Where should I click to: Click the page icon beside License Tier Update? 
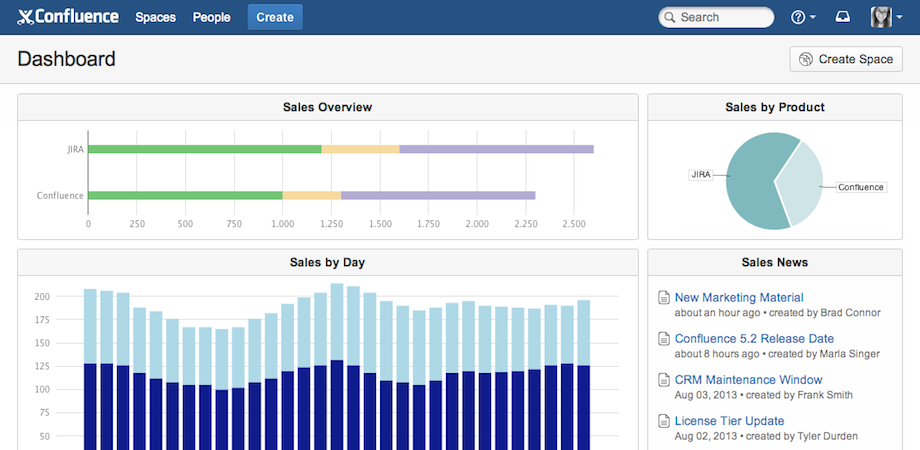(x=662, y=421)
